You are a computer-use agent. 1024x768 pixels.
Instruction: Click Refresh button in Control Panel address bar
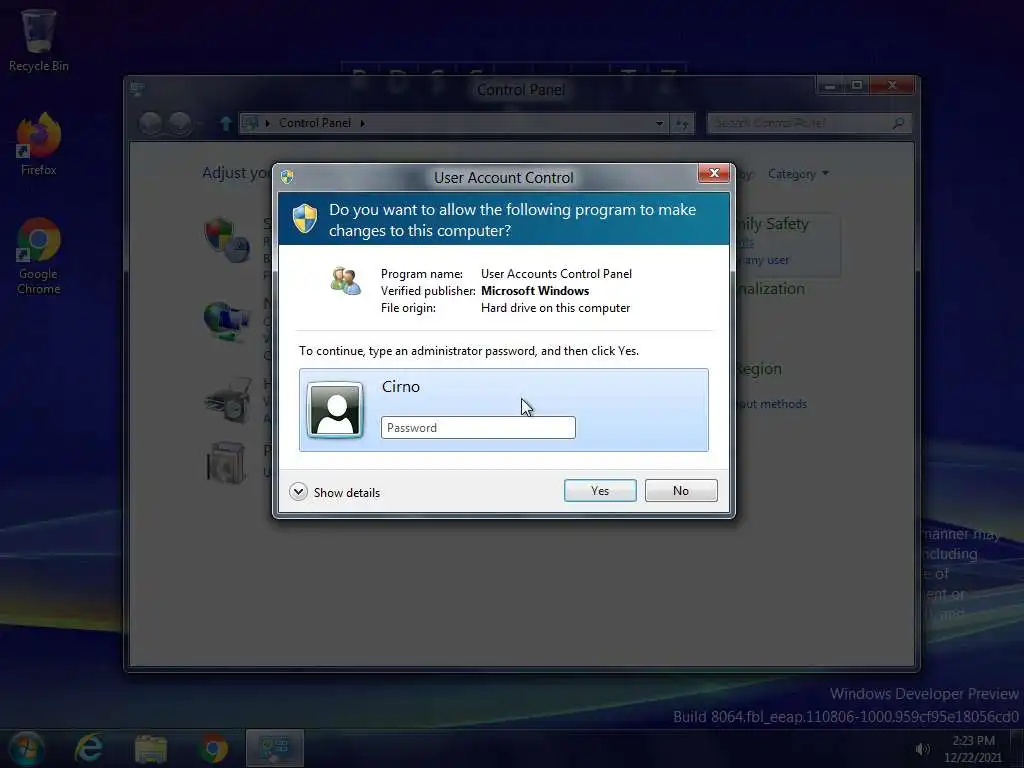(682, 123)
